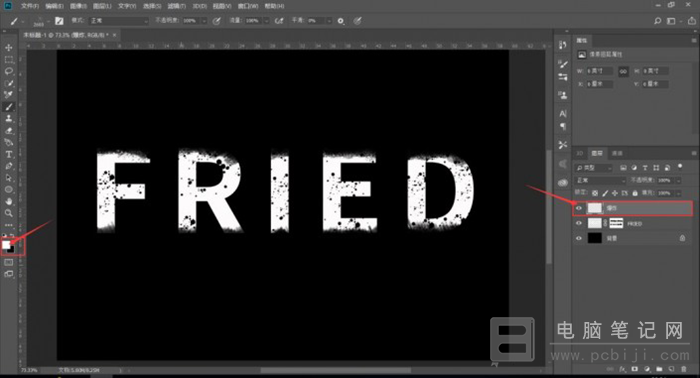Select the Type tool
Viewport: 700px width, 378px height.
click(8, 154)
